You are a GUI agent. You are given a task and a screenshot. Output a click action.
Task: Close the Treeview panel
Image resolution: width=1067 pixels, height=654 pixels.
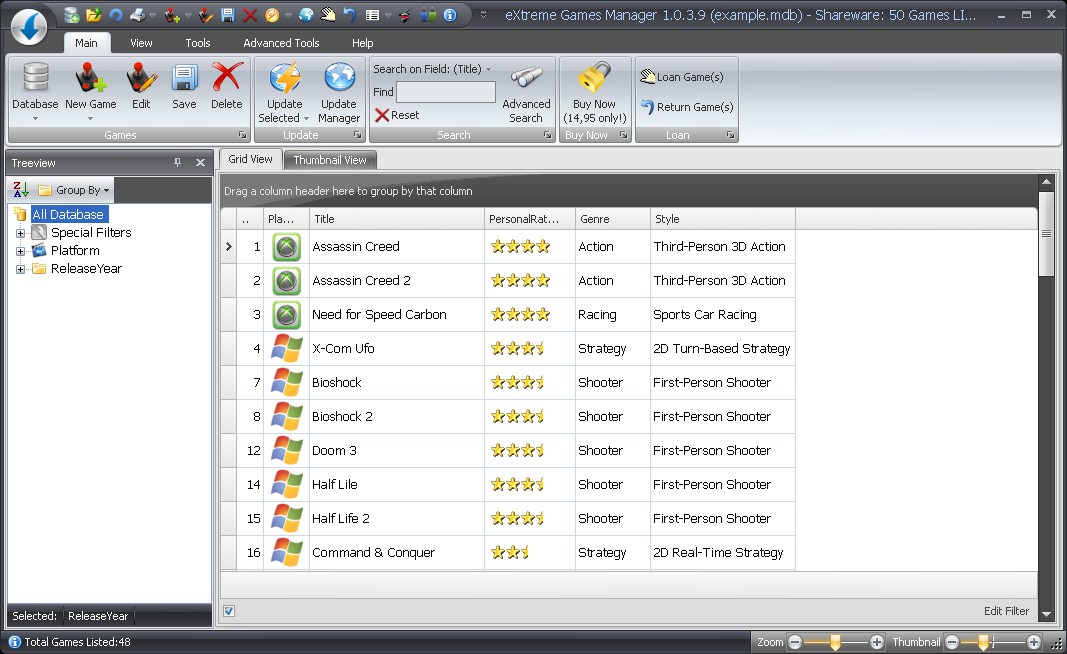(200, 163)
